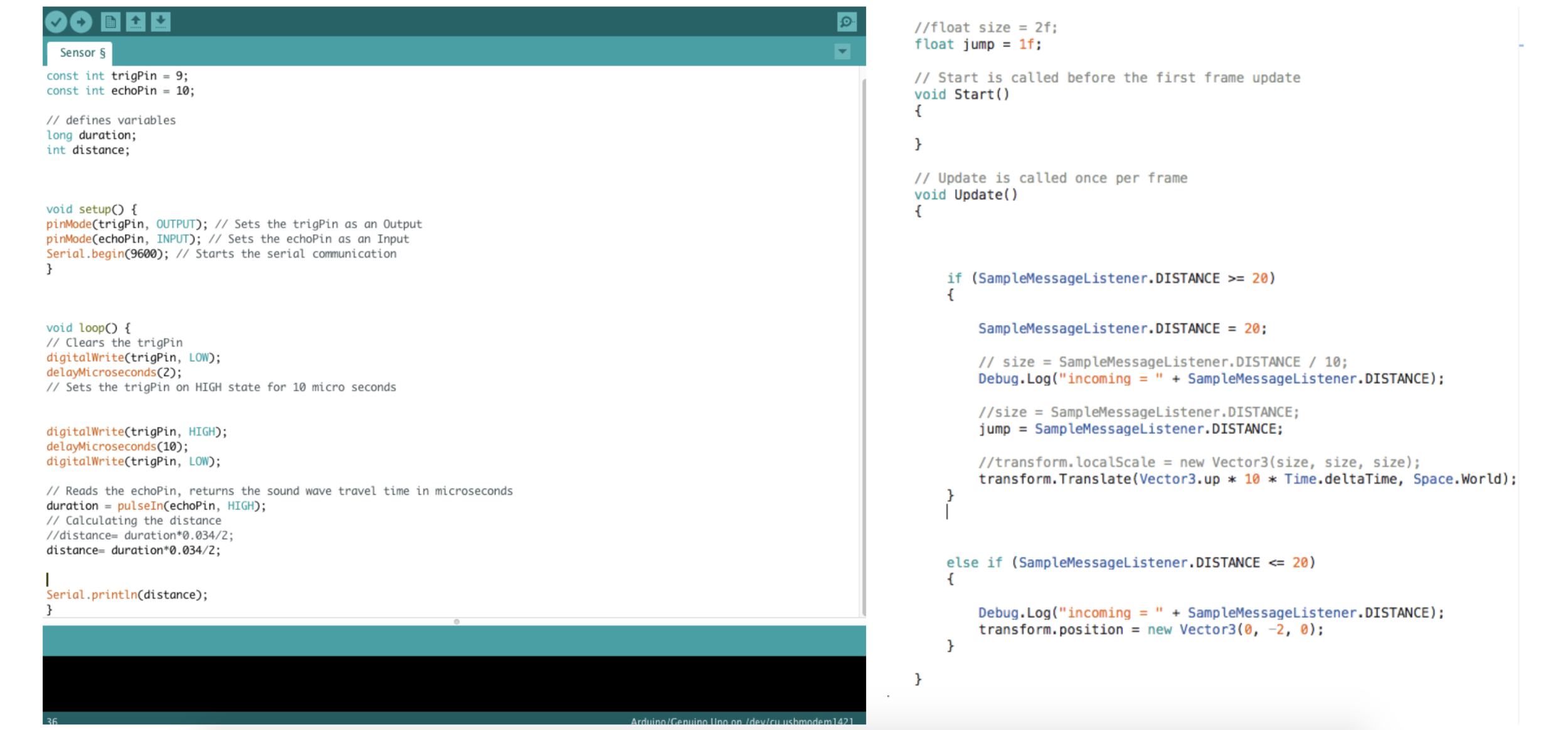1568x730 pixels.
Task: Click the '//transform.localScale = new Vector3' comment
Action: coord(1199,462)
